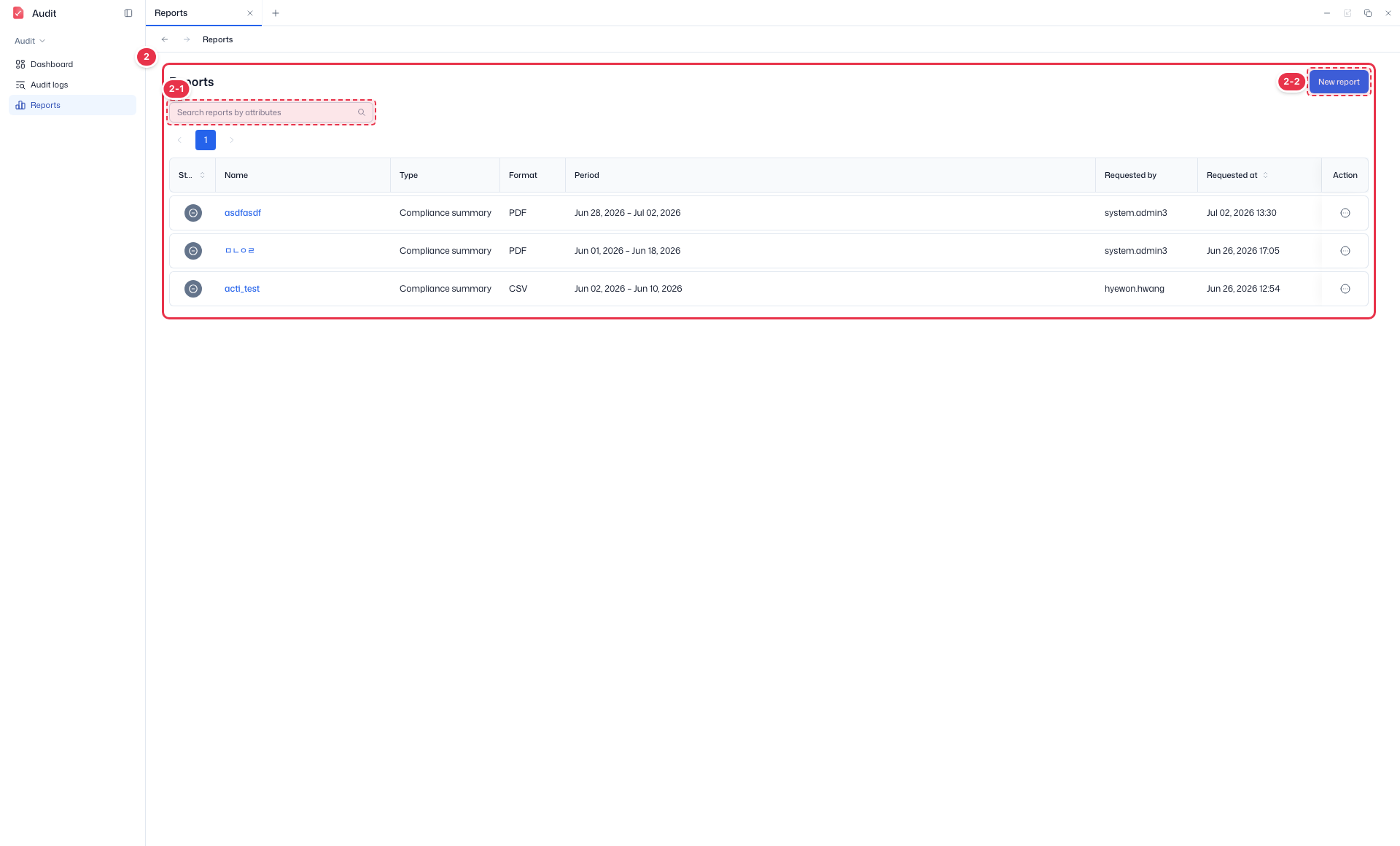
Task: Open action menu for asdfasdf report
Action: point(1345,213)
